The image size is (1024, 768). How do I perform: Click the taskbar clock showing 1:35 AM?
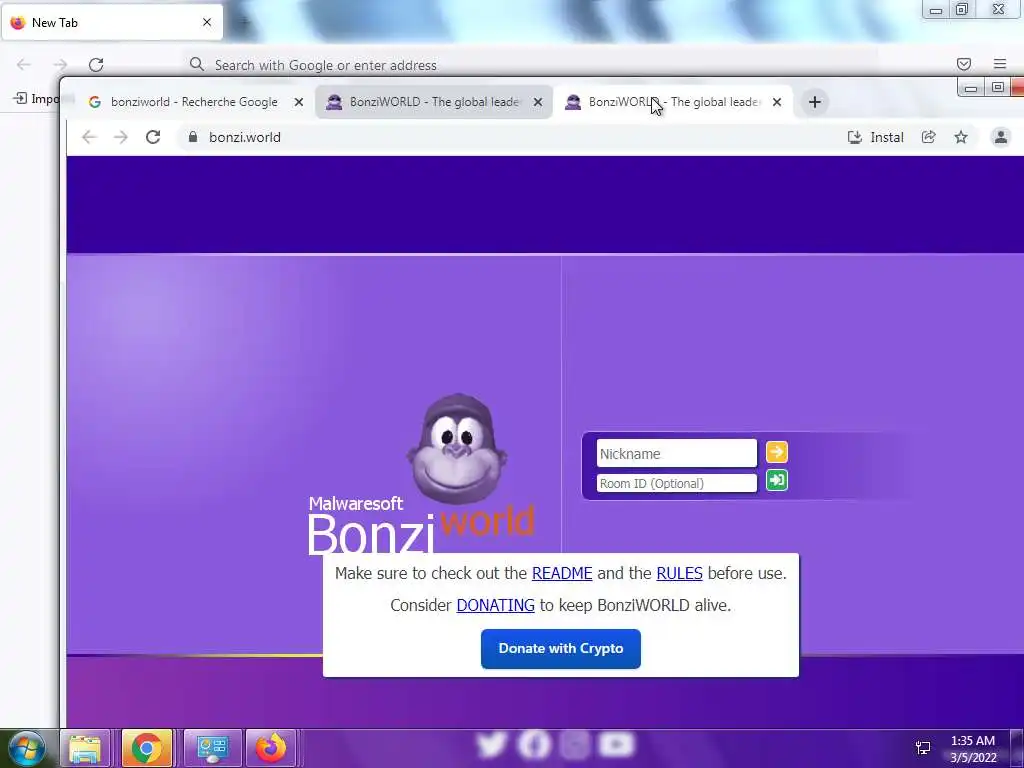pyautogui.click(x=973, y=749)
